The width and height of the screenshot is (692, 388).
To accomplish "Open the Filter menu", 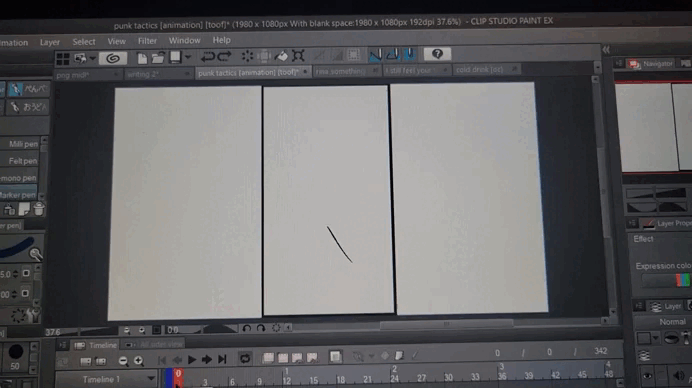I will point(147,41).
